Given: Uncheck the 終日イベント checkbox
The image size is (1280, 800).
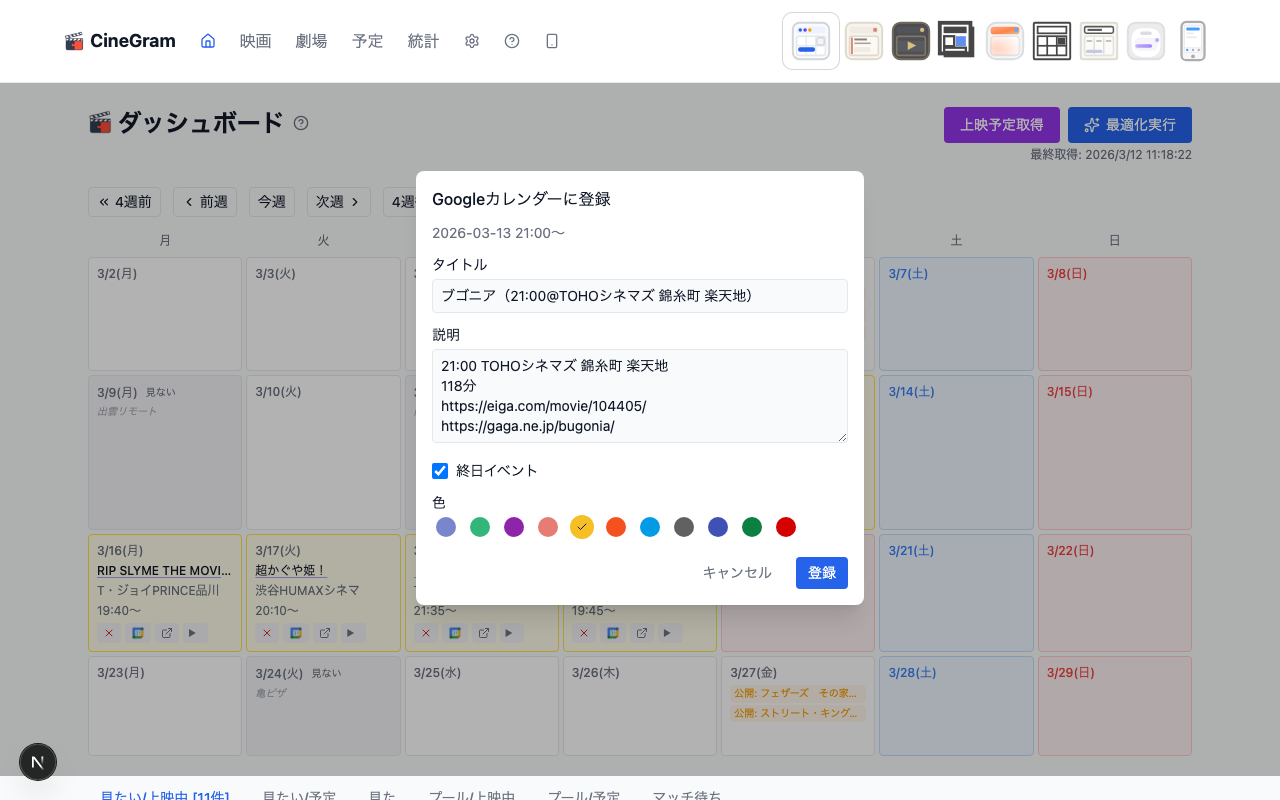Looking at the screenshot, I should [x=440, y=470].
